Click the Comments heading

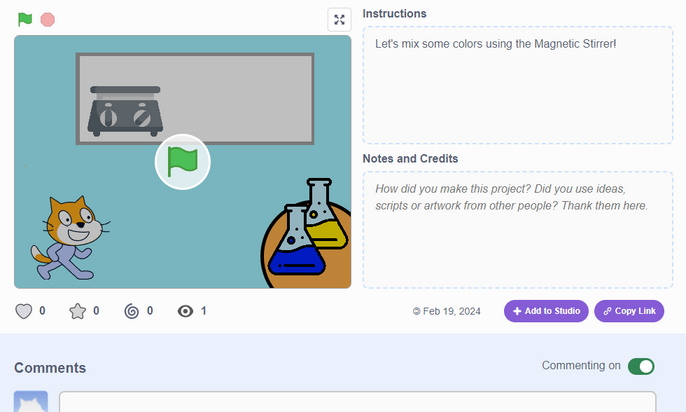(50, 368)
